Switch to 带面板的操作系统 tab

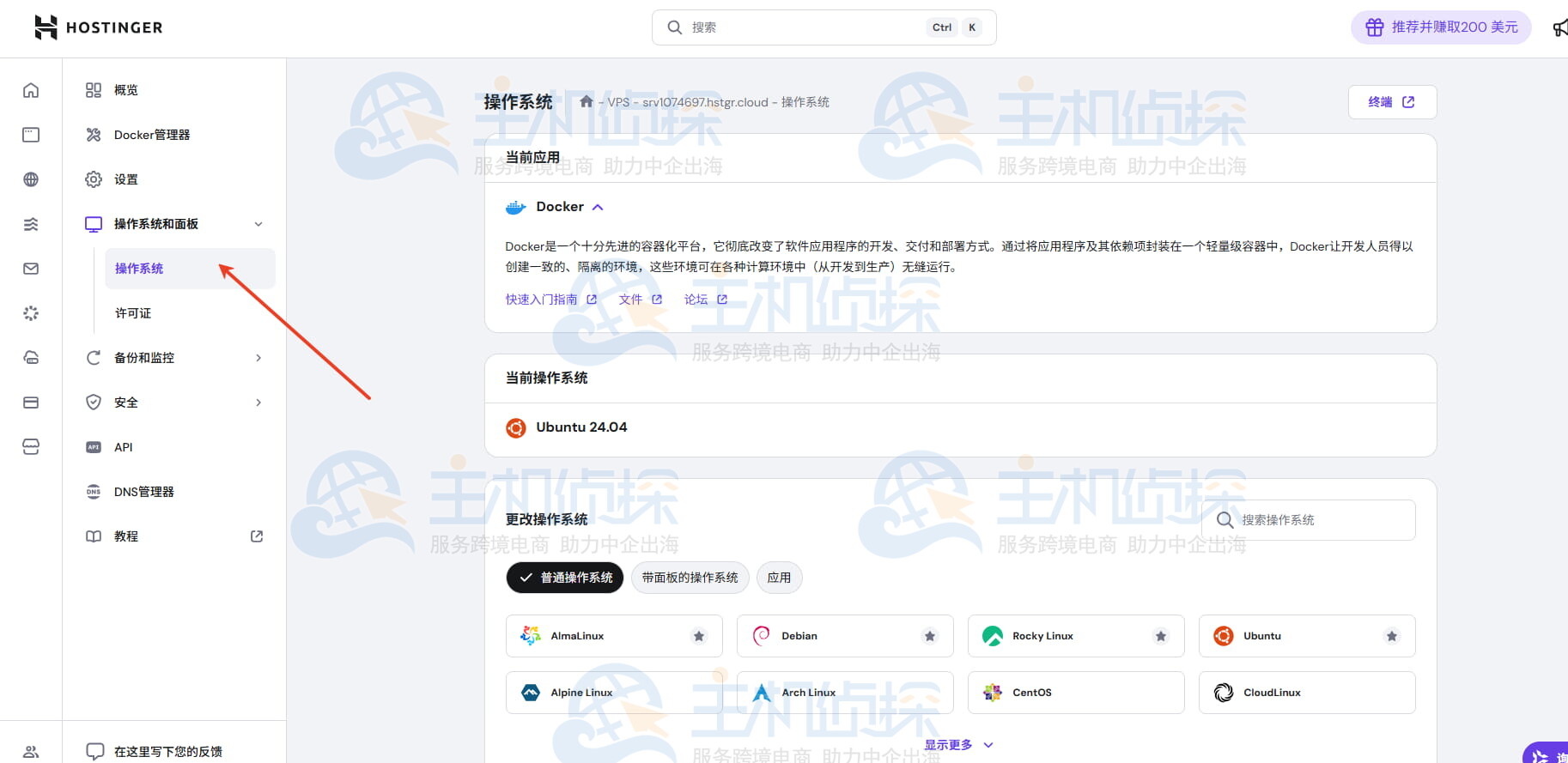(690, 578)
